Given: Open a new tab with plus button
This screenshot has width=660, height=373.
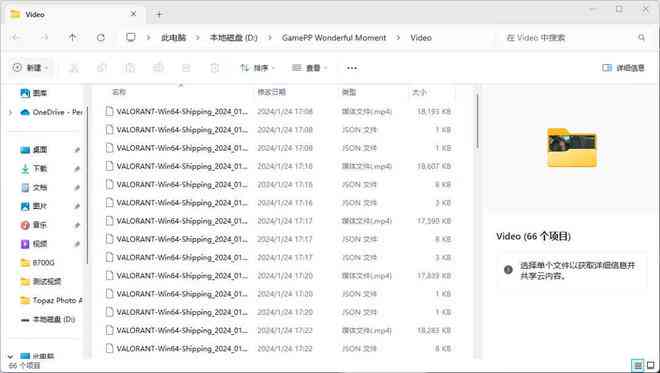Looking at the screenshot, I should (x=159, y=14).
